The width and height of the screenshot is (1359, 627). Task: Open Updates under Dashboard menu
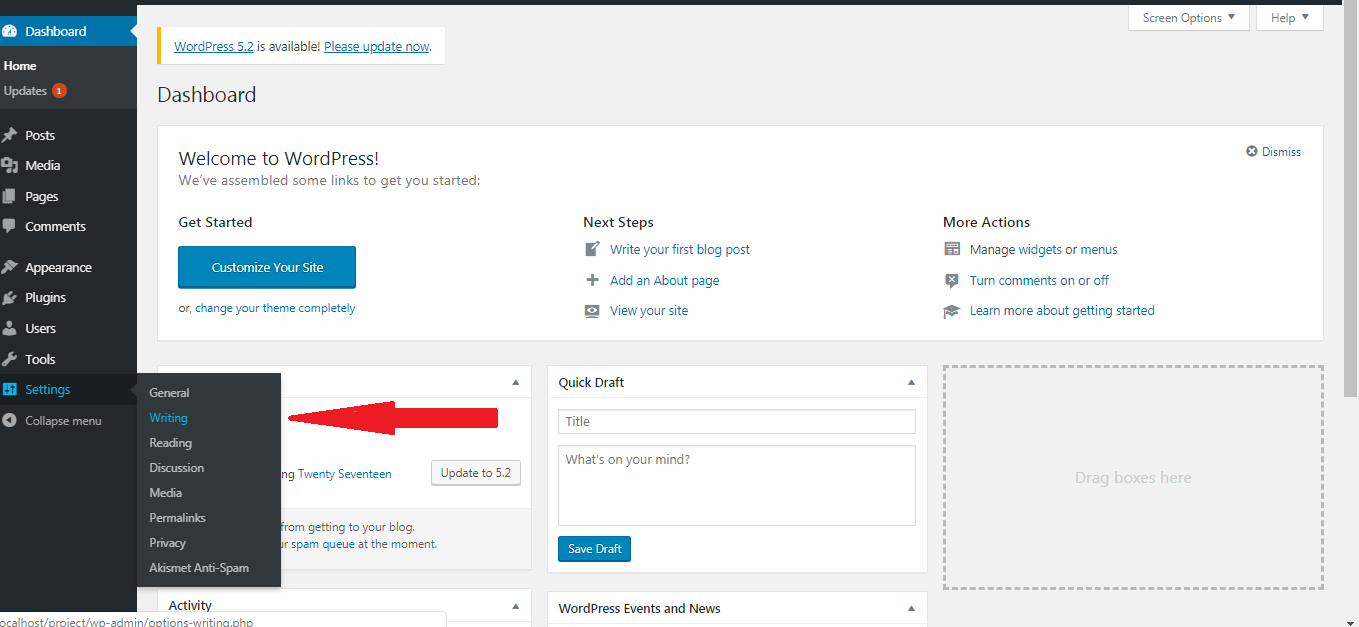25,91
